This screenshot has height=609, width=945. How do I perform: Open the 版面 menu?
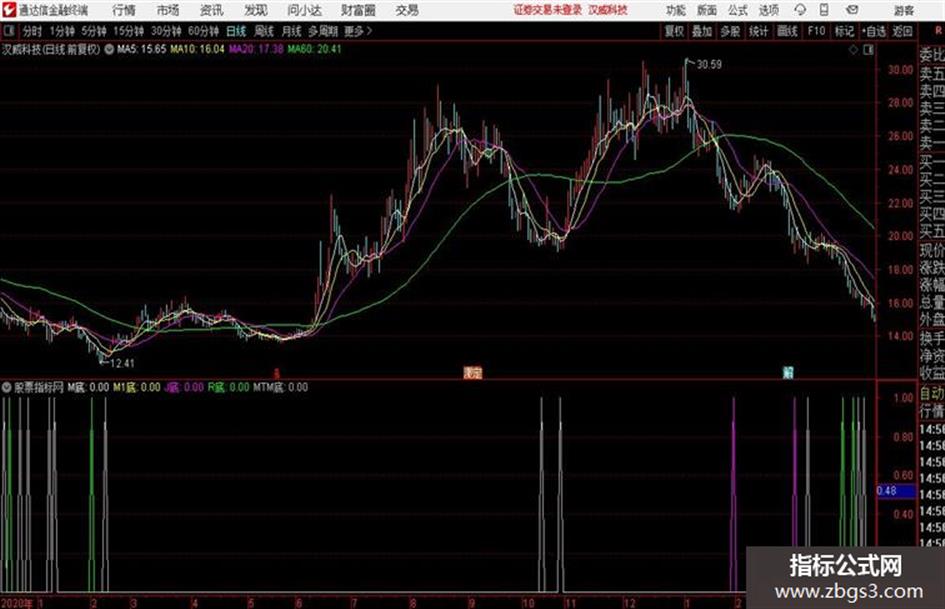pos(707,10)
